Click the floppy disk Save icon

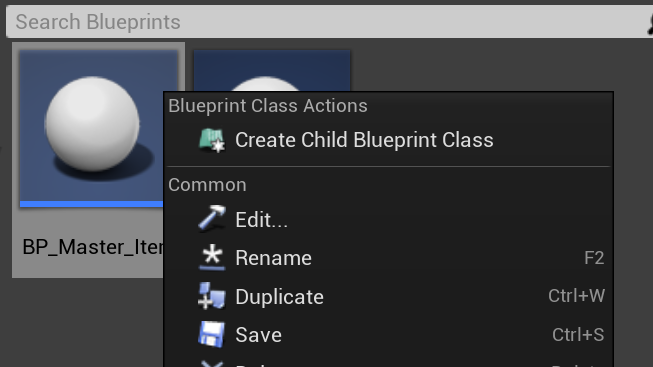(x=212, y=334)
